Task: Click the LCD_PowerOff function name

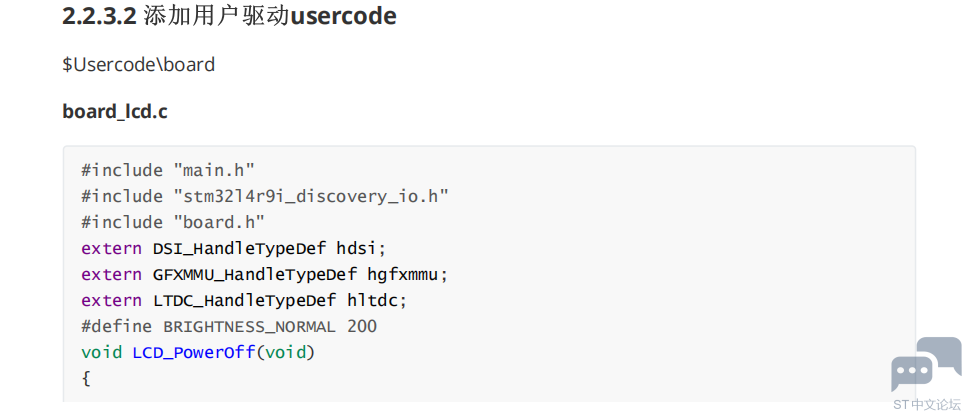Action: 194,352
